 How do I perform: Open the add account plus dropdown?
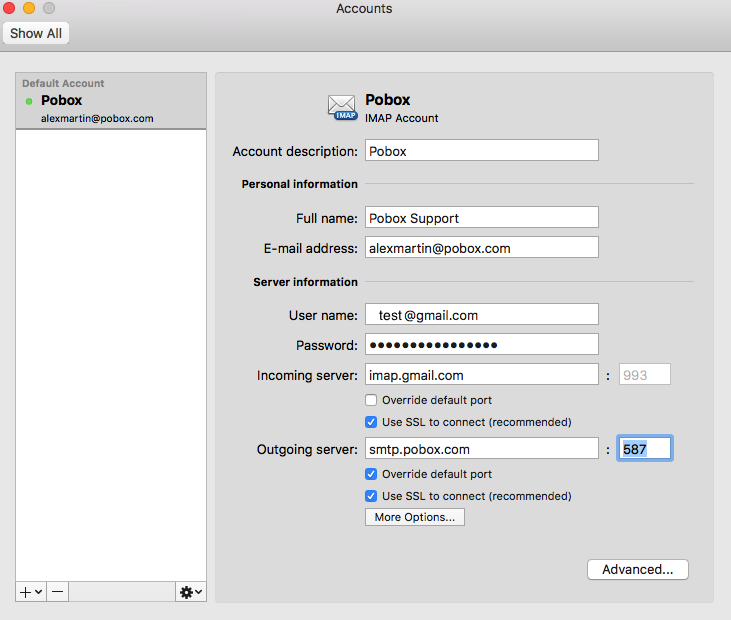31,592
